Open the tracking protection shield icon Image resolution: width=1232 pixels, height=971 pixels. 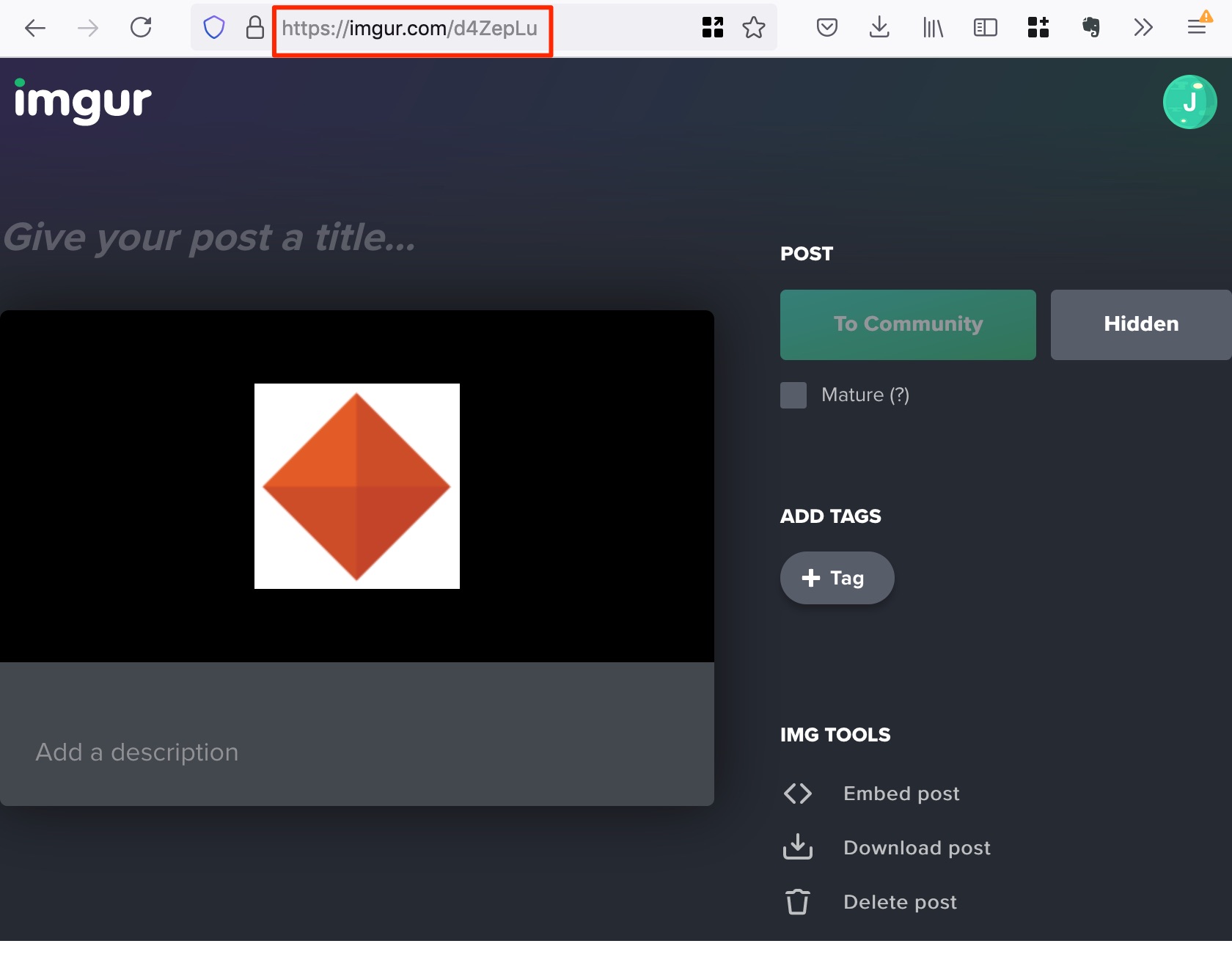point(213,29)
